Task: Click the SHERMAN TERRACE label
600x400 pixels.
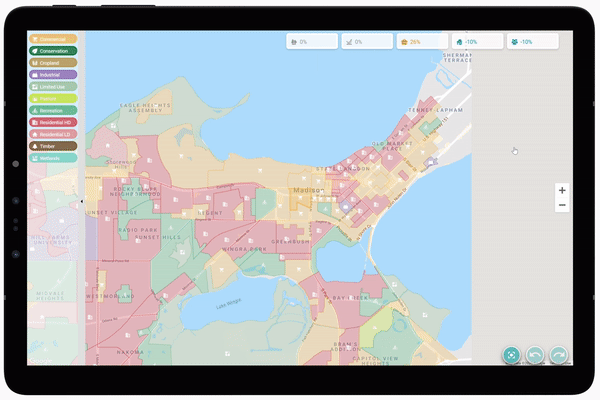Action: (457, 57)
